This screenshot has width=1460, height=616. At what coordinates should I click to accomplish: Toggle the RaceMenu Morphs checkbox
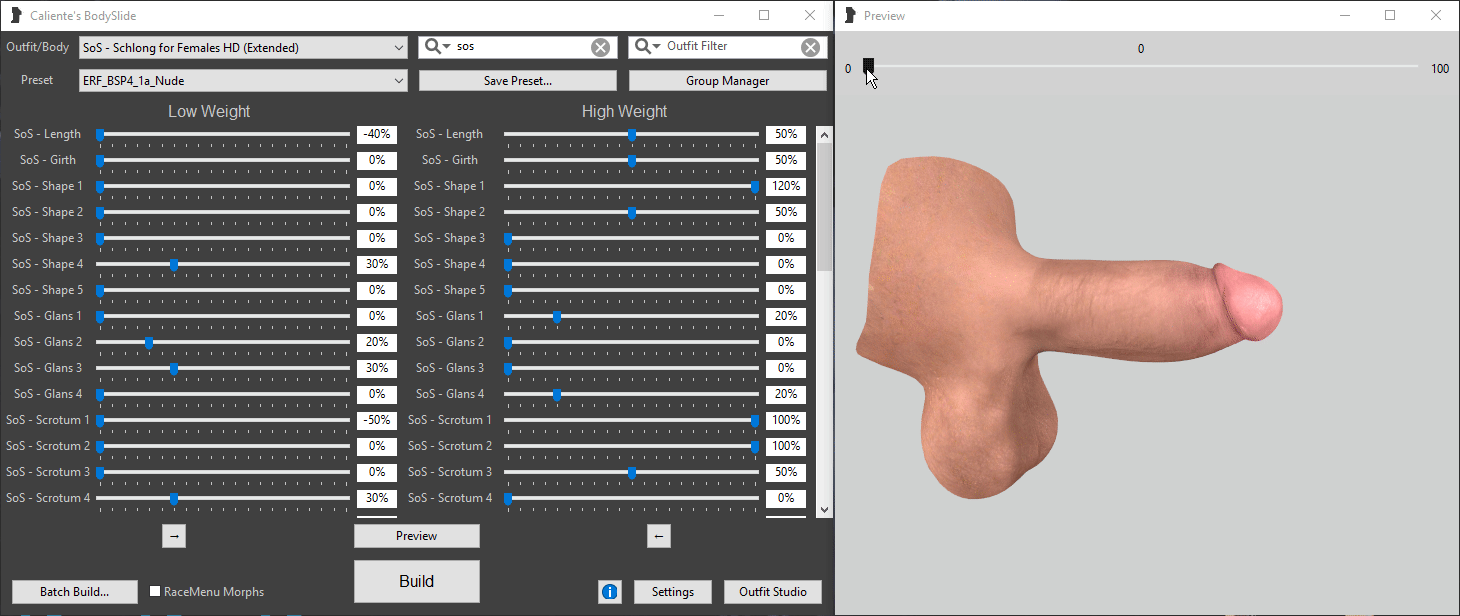155,591
